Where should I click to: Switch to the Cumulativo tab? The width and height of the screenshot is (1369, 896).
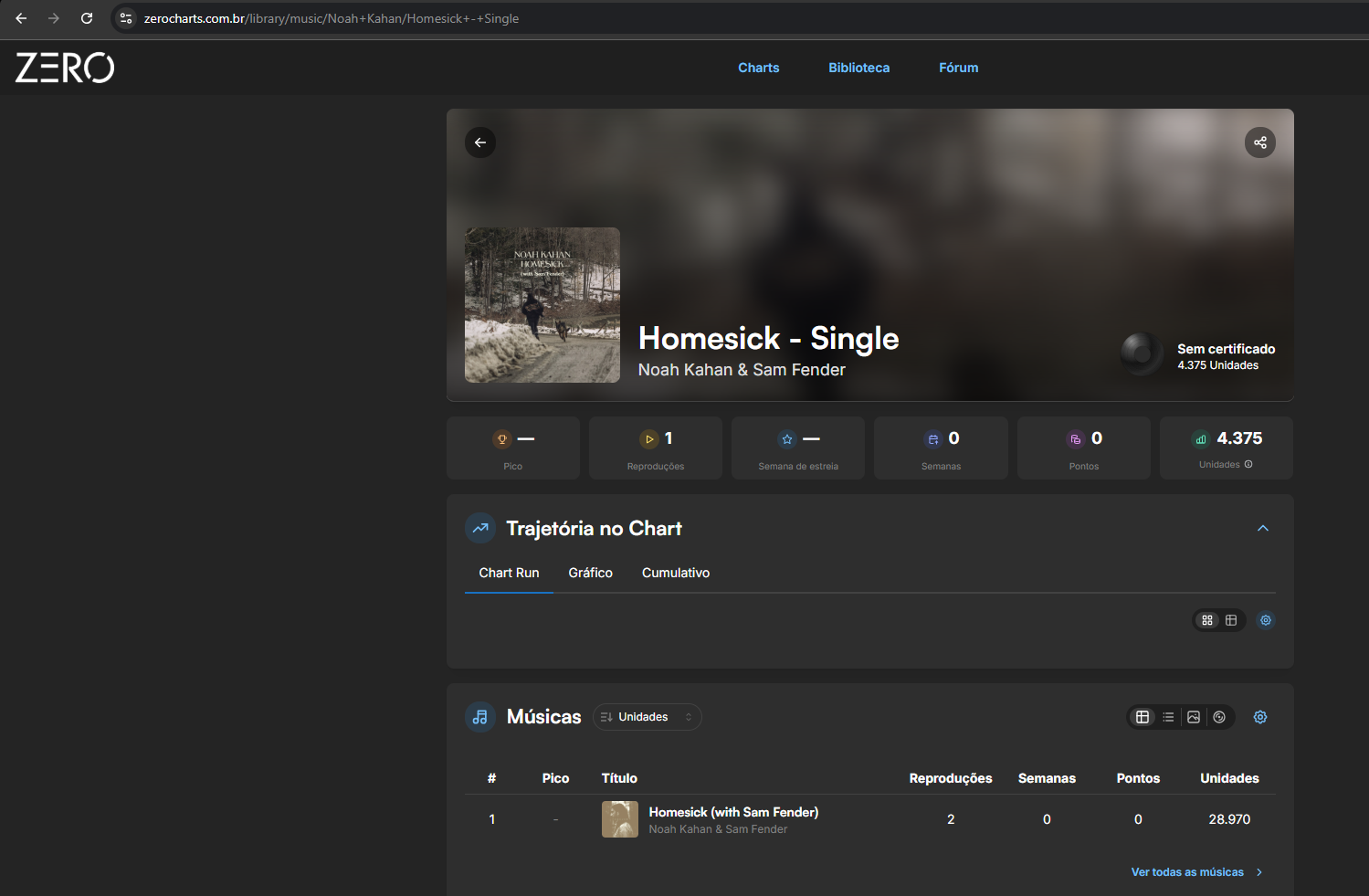676,573
